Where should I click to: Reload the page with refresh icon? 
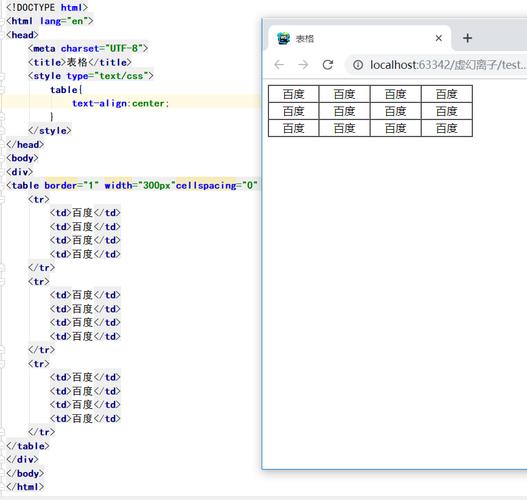[x=328, y=65]
